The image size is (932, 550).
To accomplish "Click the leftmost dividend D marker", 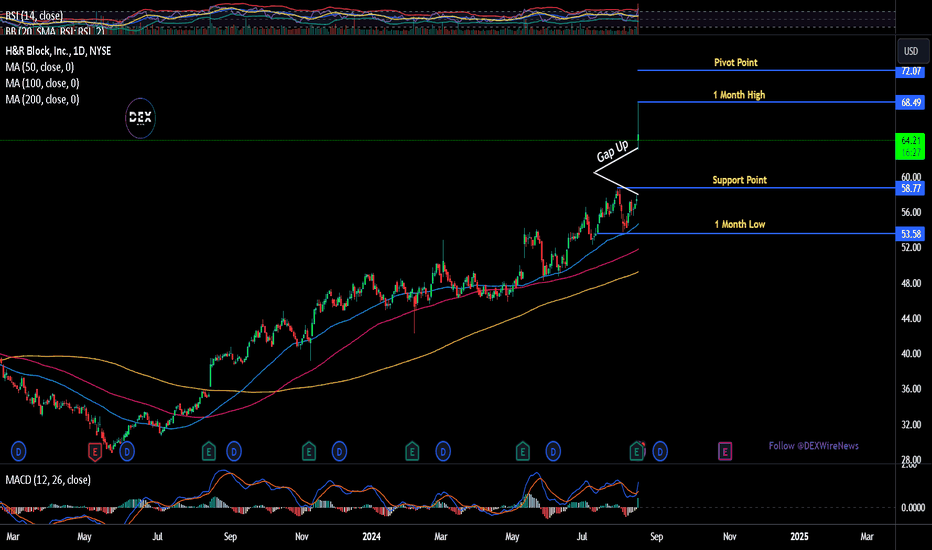I will (18, 452).
